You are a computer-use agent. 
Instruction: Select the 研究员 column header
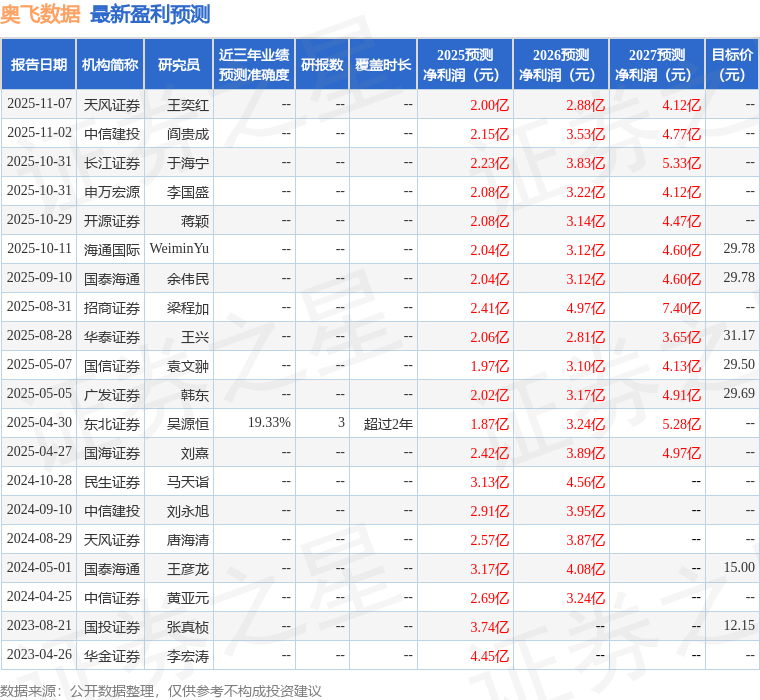click(179, 64)
